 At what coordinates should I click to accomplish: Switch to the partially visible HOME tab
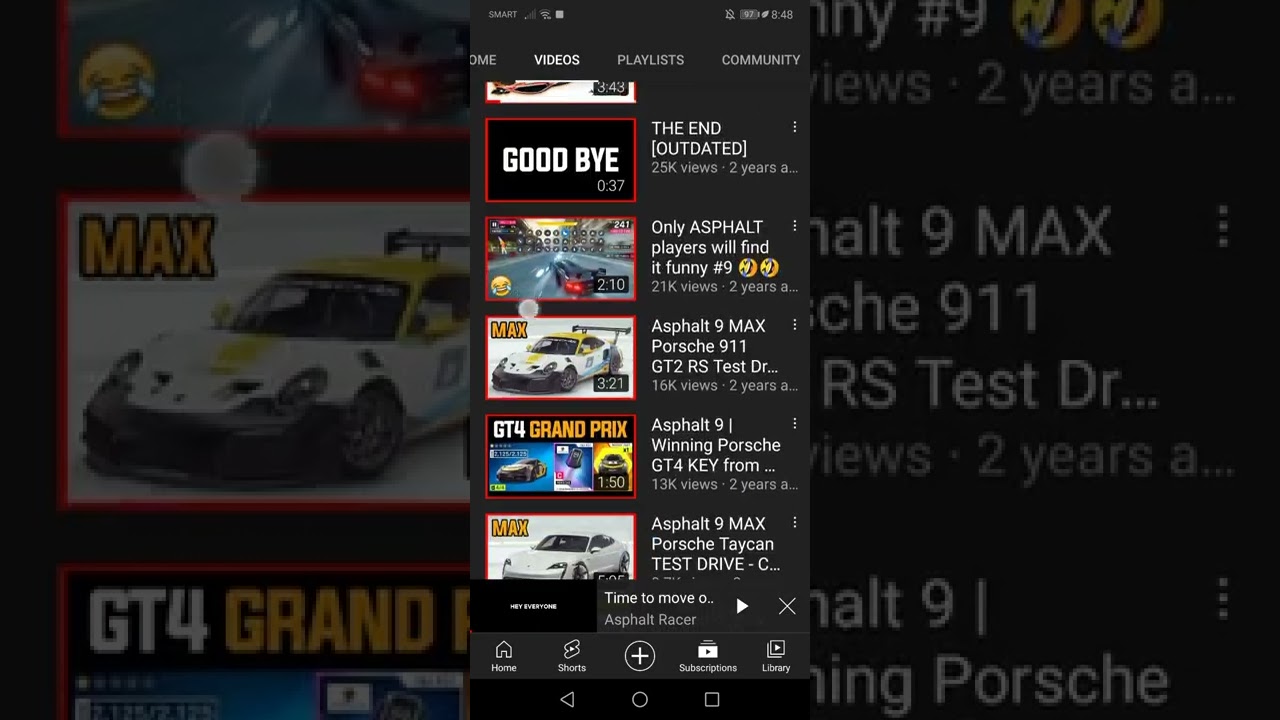483,60
